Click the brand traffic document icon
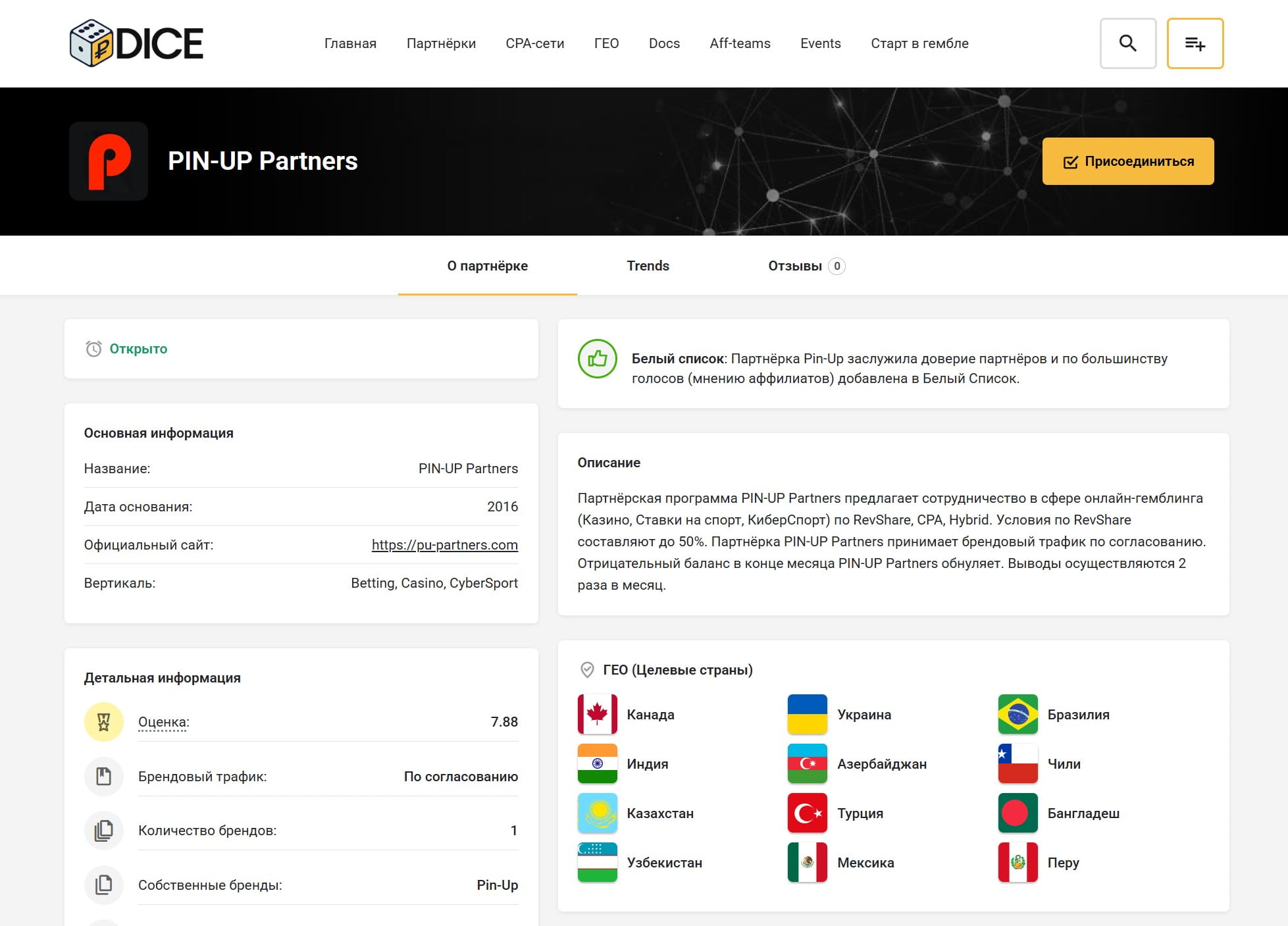This screenshot has width=1288, height=926. coord(104,777)
